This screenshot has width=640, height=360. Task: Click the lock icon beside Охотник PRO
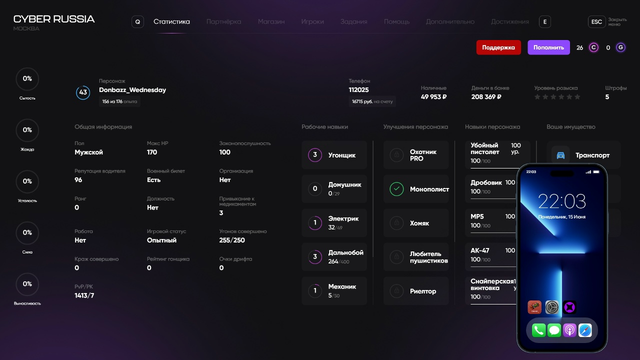[x=396, y=155]
